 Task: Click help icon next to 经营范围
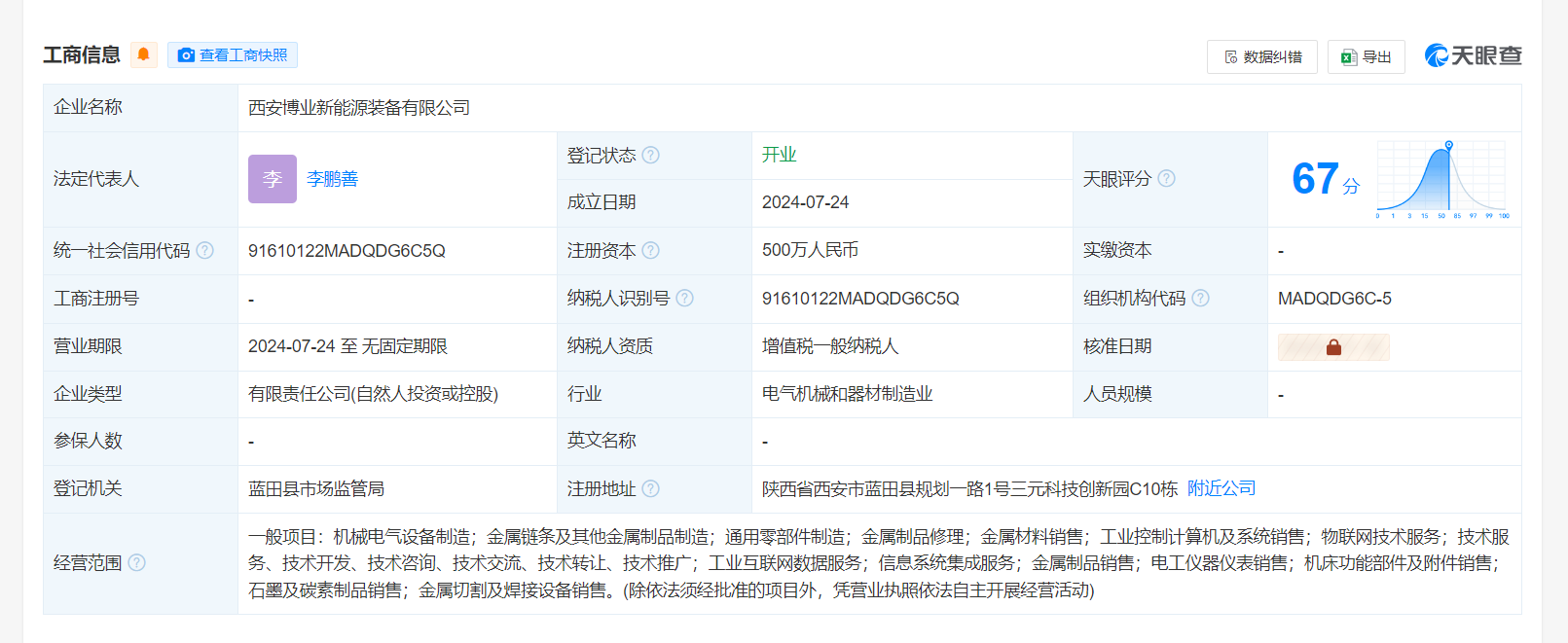(137, 563)
